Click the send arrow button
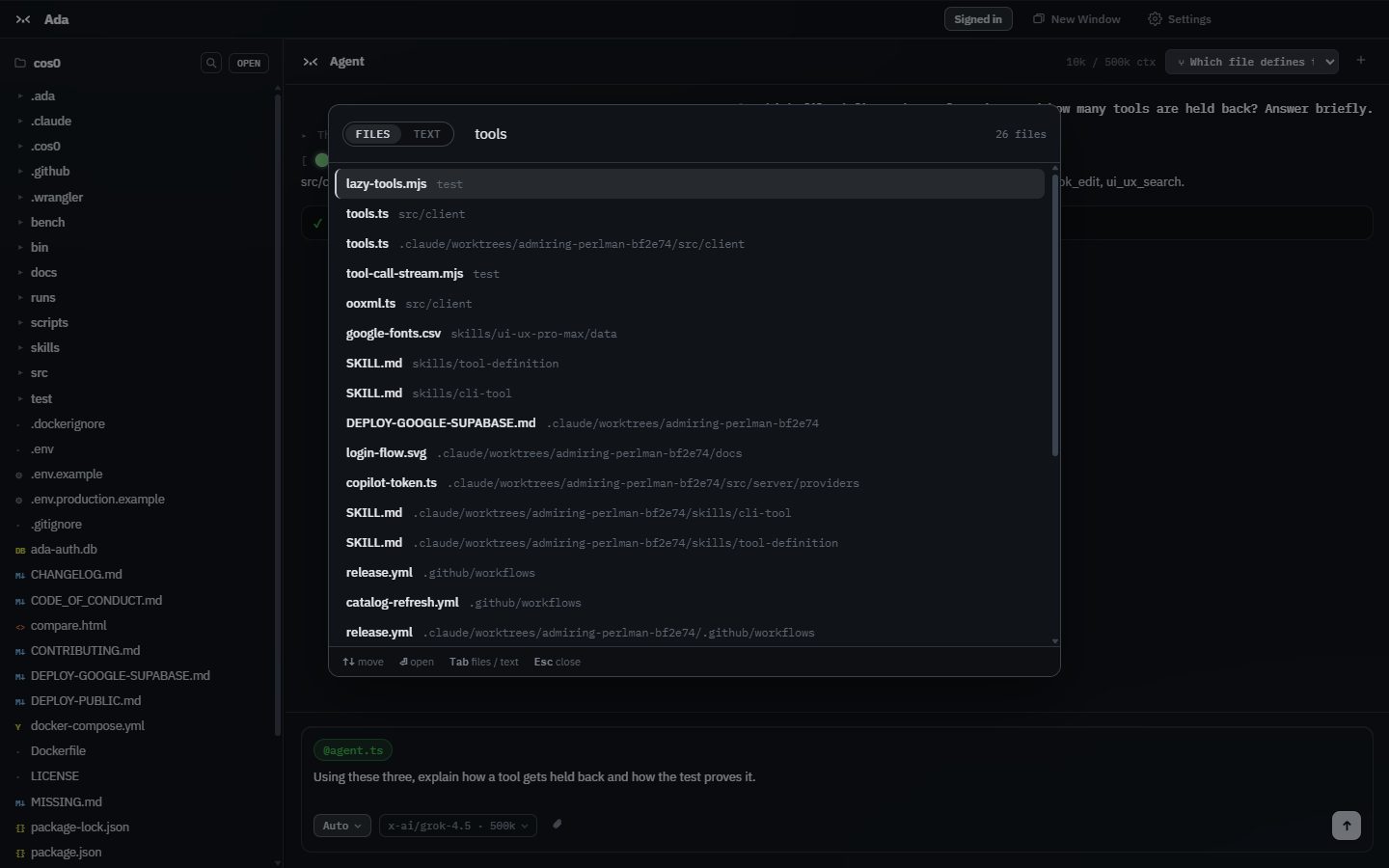 (x=1347, y=826)
